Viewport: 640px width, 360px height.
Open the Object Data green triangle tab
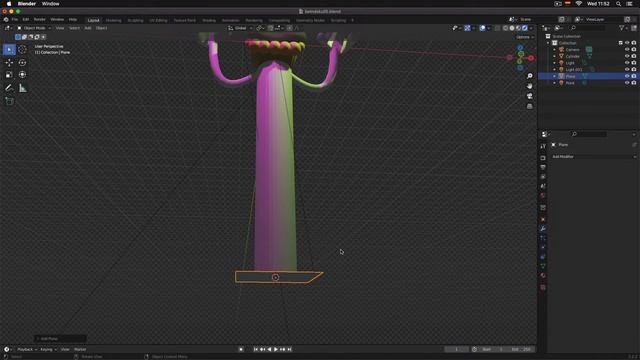(543, 266)
